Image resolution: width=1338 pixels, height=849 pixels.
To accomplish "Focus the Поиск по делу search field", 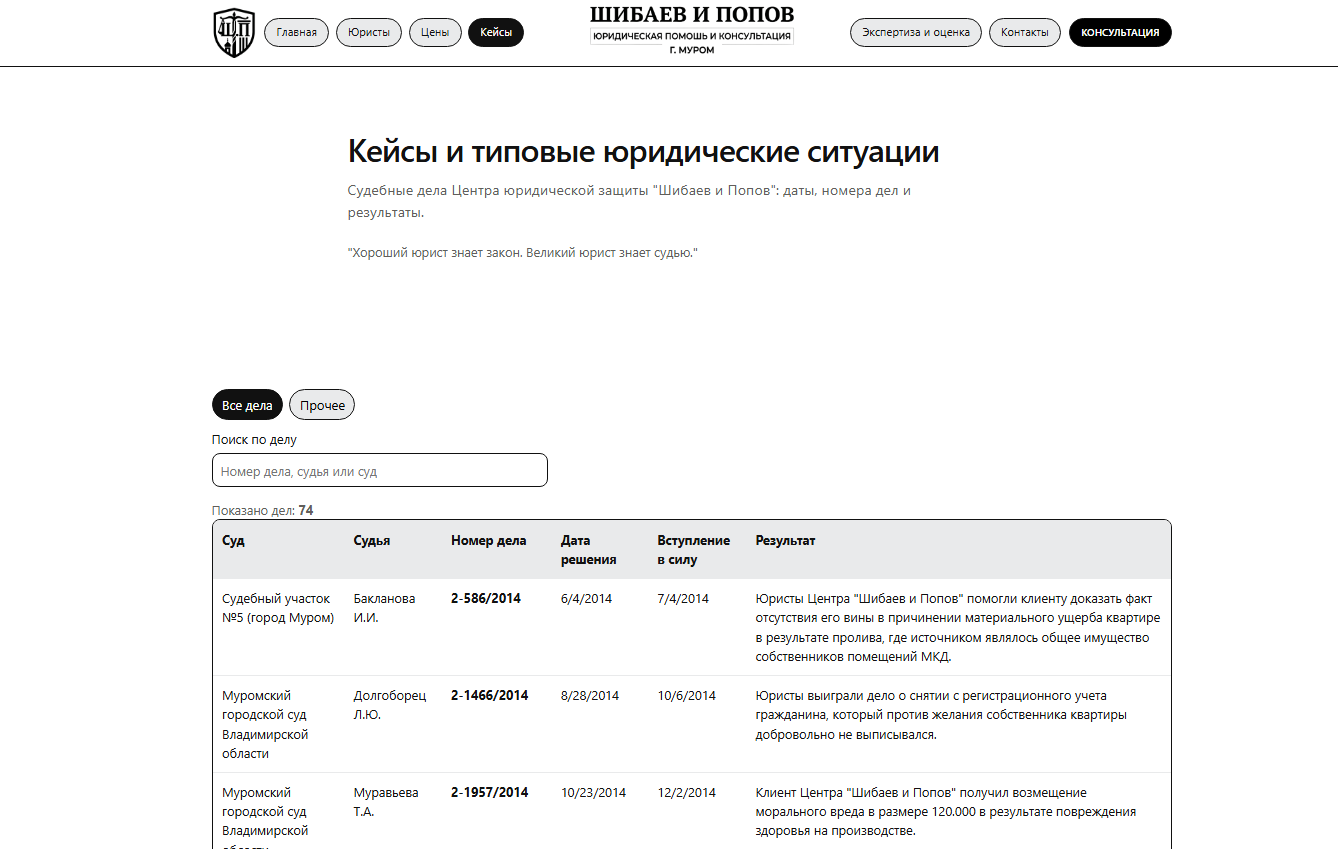I will (x=380, y=470).
